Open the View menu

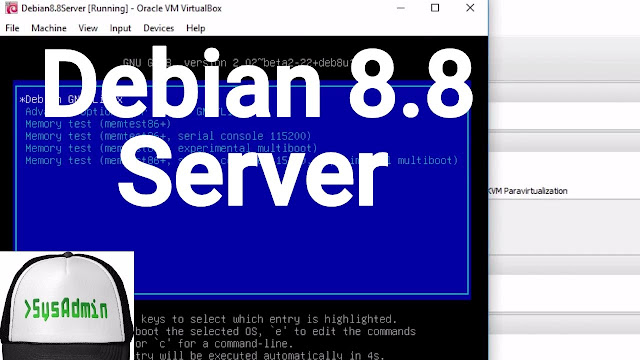pos(88,28)
